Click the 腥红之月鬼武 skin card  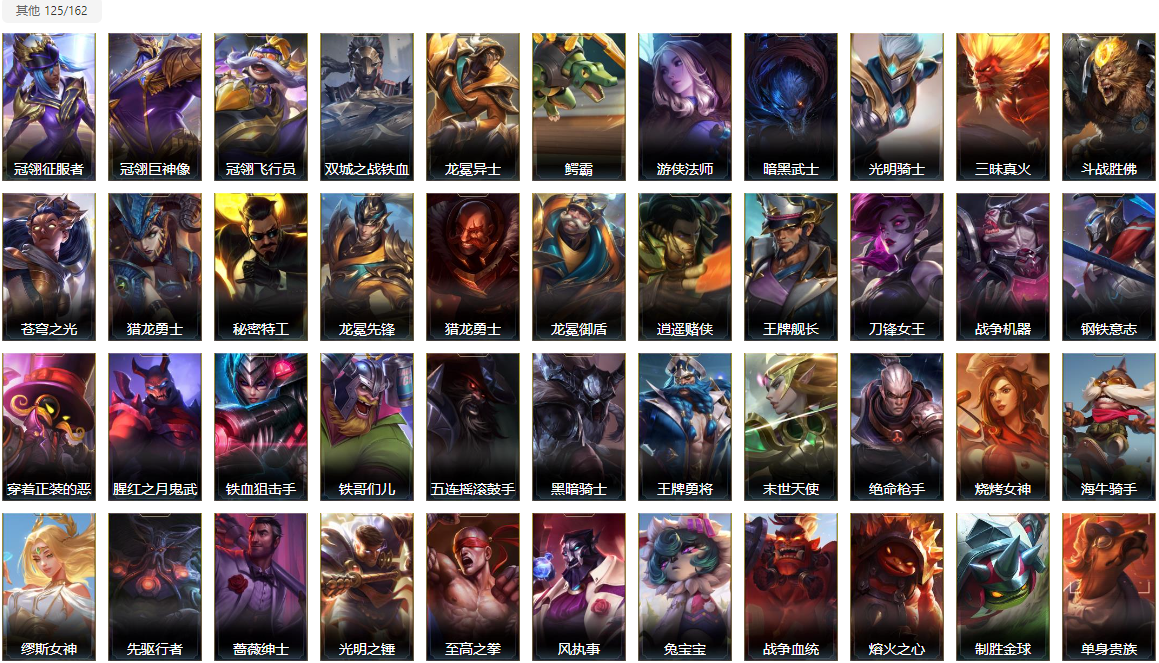[154, 426]
